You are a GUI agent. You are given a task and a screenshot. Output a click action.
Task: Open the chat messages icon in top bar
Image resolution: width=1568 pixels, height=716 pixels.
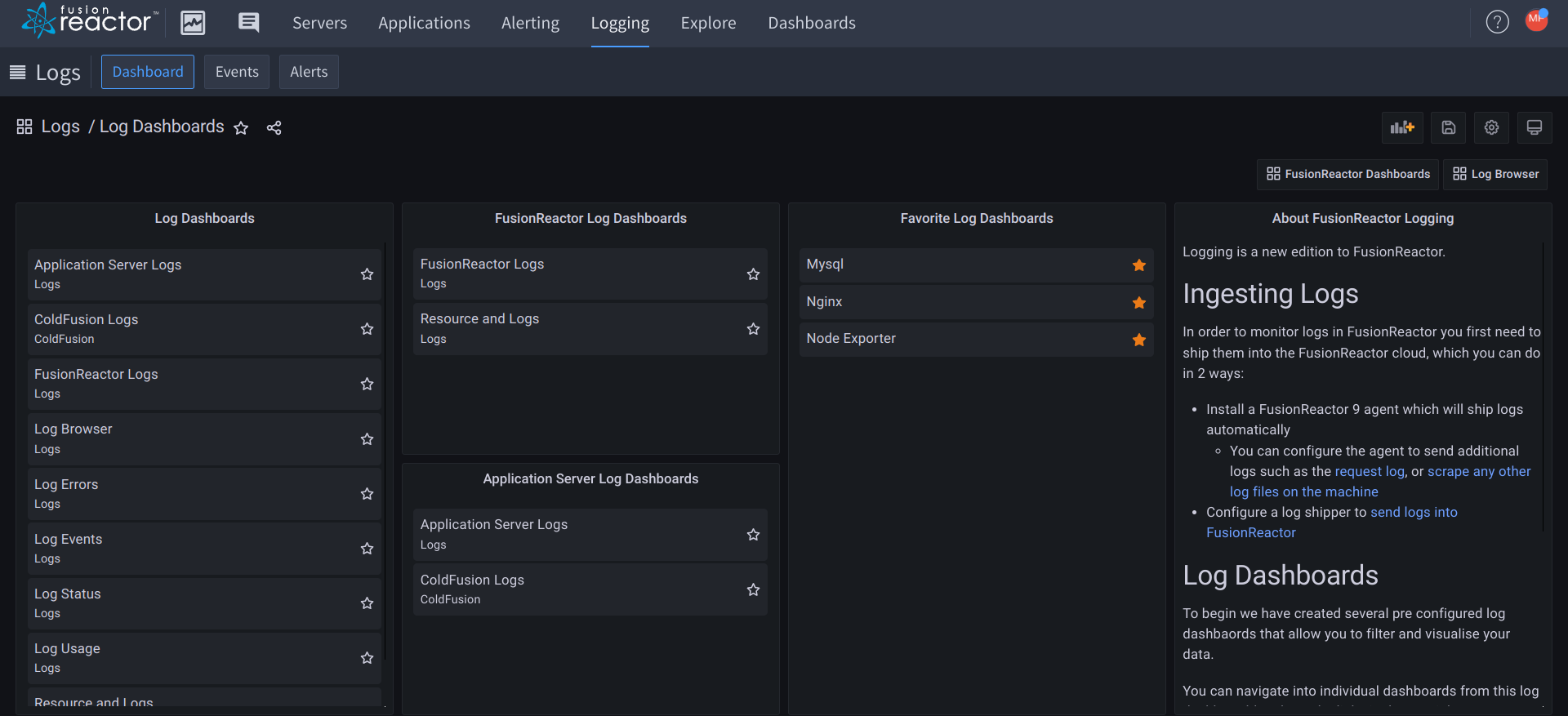[248, 23]
